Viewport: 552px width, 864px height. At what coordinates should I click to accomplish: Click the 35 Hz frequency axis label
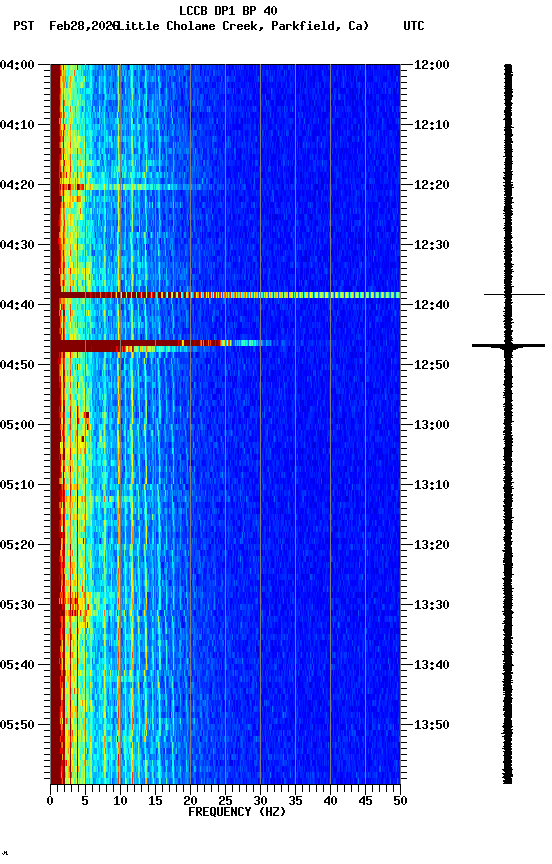295,801
